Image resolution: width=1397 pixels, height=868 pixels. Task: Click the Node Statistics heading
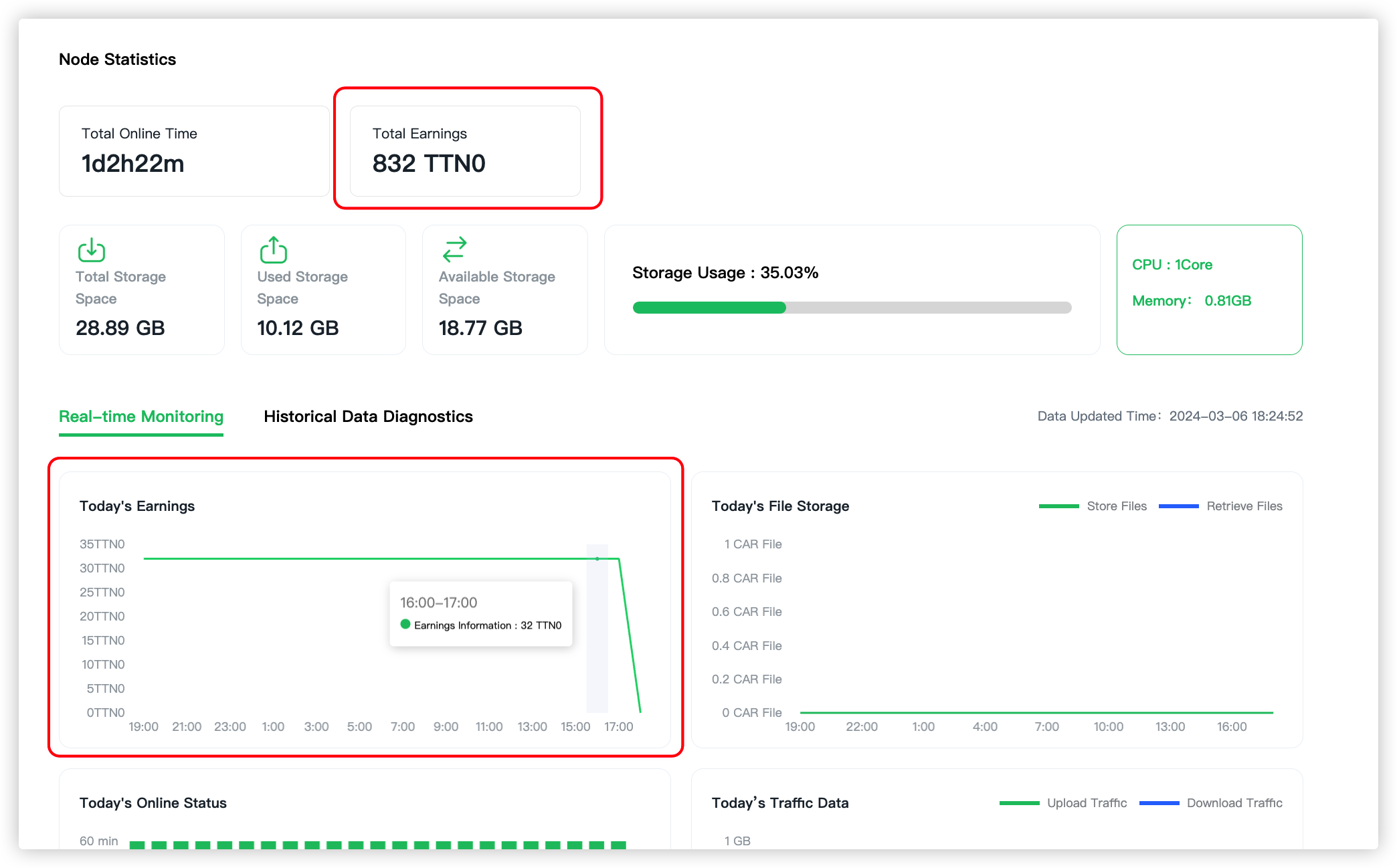118,60
